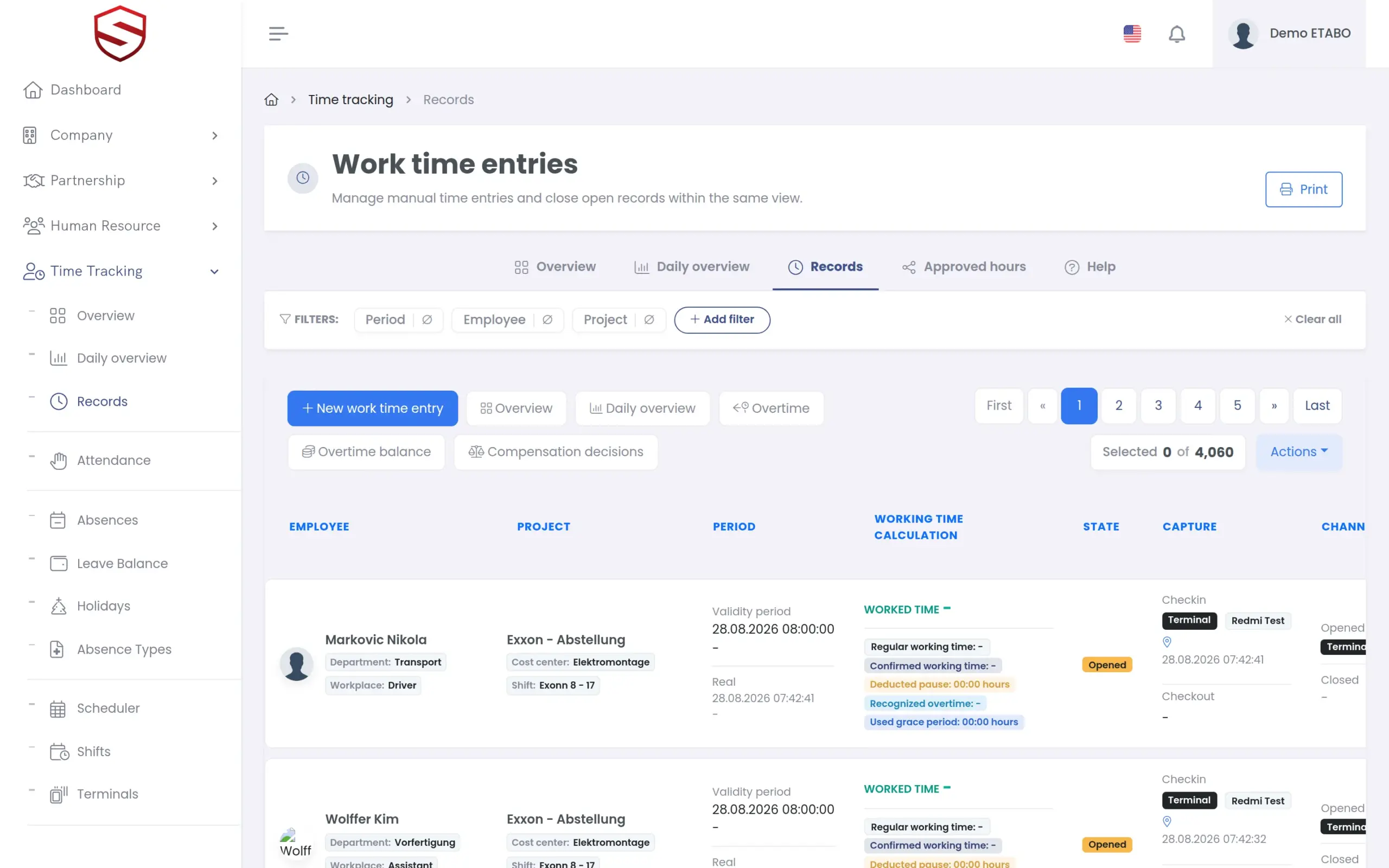Viewport: 1389px width, 868px height.
Task: Open the Project filter
Action: click(605, 319)
